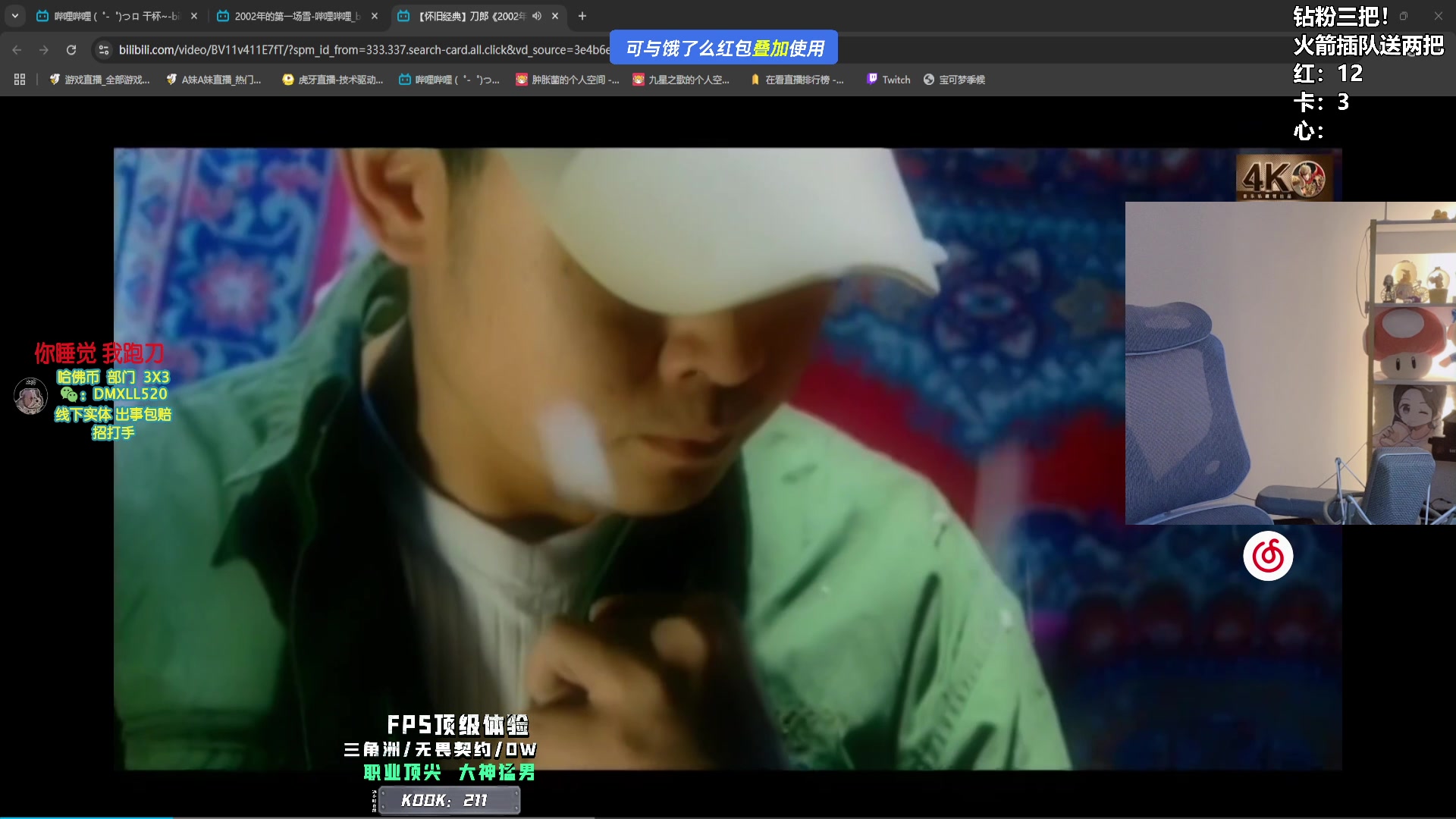Reload the bilibili video page
This screenshot has height=819, width=1456.
coord(71,50)
